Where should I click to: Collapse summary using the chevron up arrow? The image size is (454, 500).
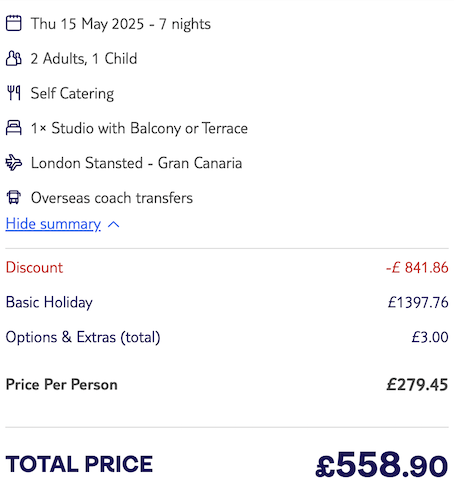tap(114, 225)
